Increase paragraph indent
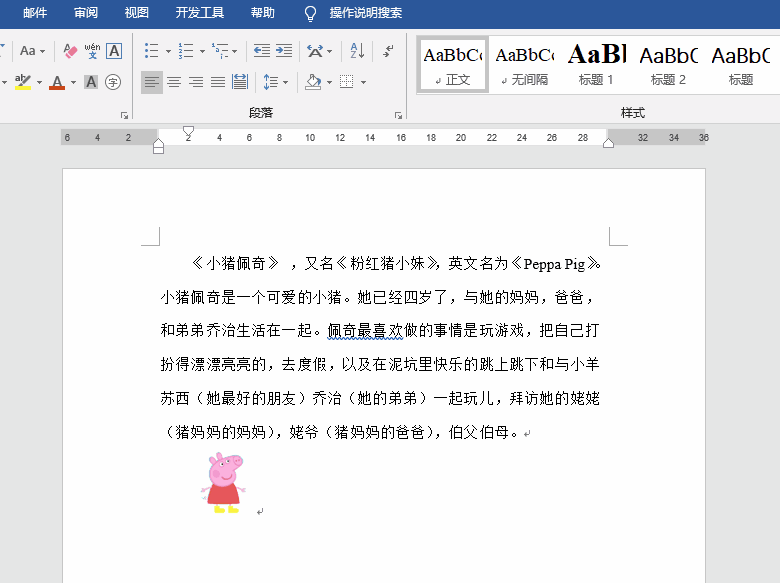Viewport: 780px width, 583px height. point(284,51)
